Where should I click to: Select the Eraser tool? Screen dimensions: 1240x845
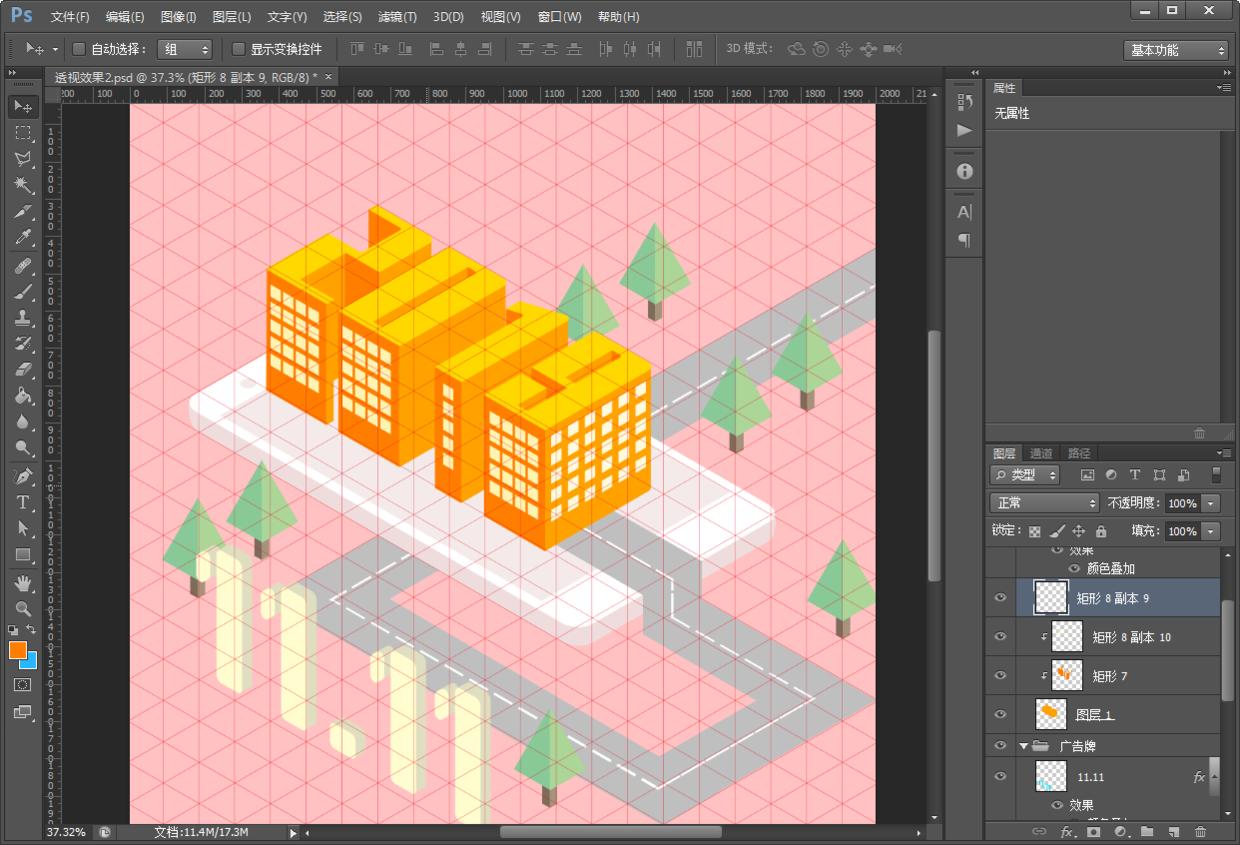click(x=22, y=369)
